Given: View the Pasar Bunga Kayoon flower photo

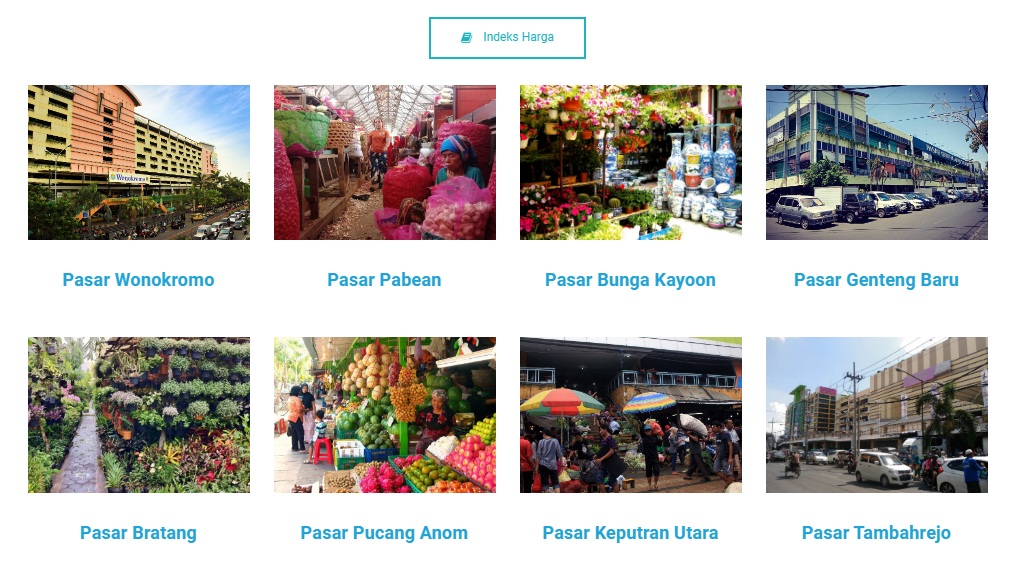Looking at the screenshot, I should 631,162.
